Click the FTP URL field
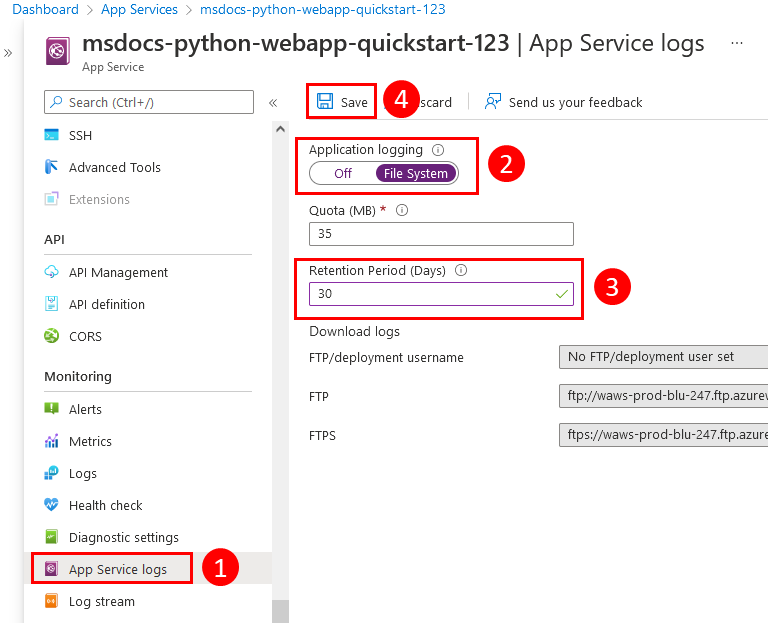Screen dimensions: 768x623 tap(663, 396)
